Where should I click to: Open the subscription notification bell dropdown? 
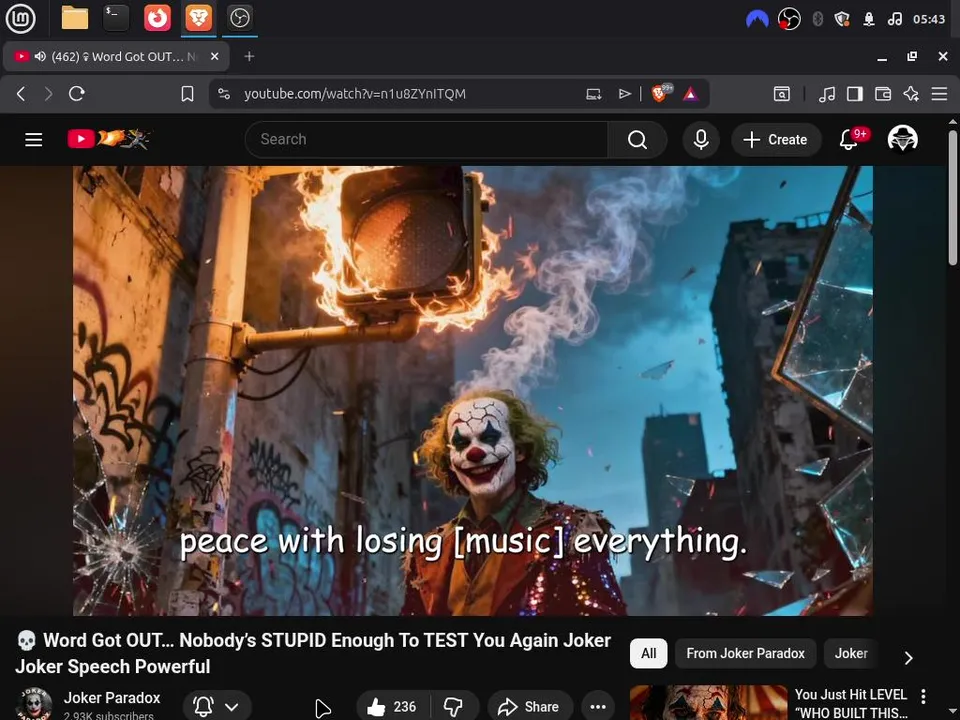[217, 706]
